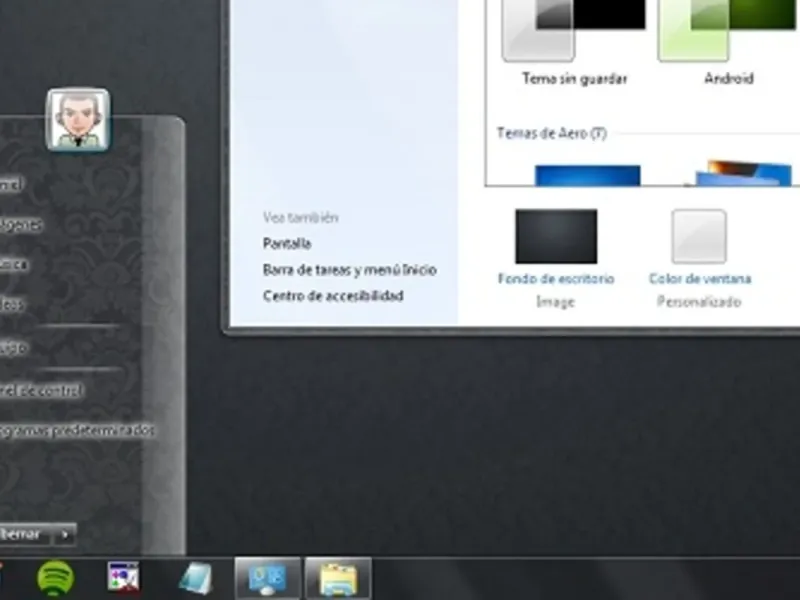The height and width of the screenshot is (600, 800).
Task: Launch the Paint icon in the taskbar
Action: tap(123, 579)
